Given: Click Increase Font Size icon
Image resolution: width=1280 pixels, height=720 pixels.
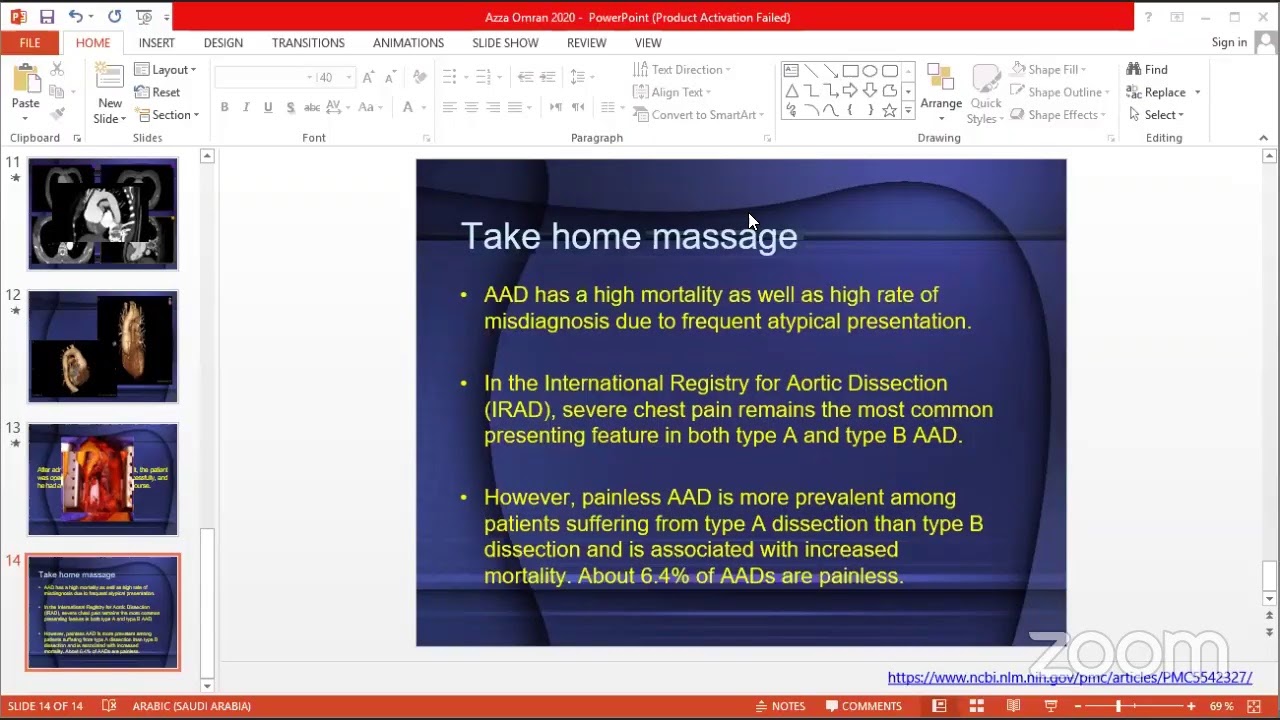Looking at the screenshot, I should [x=369, y=77].
